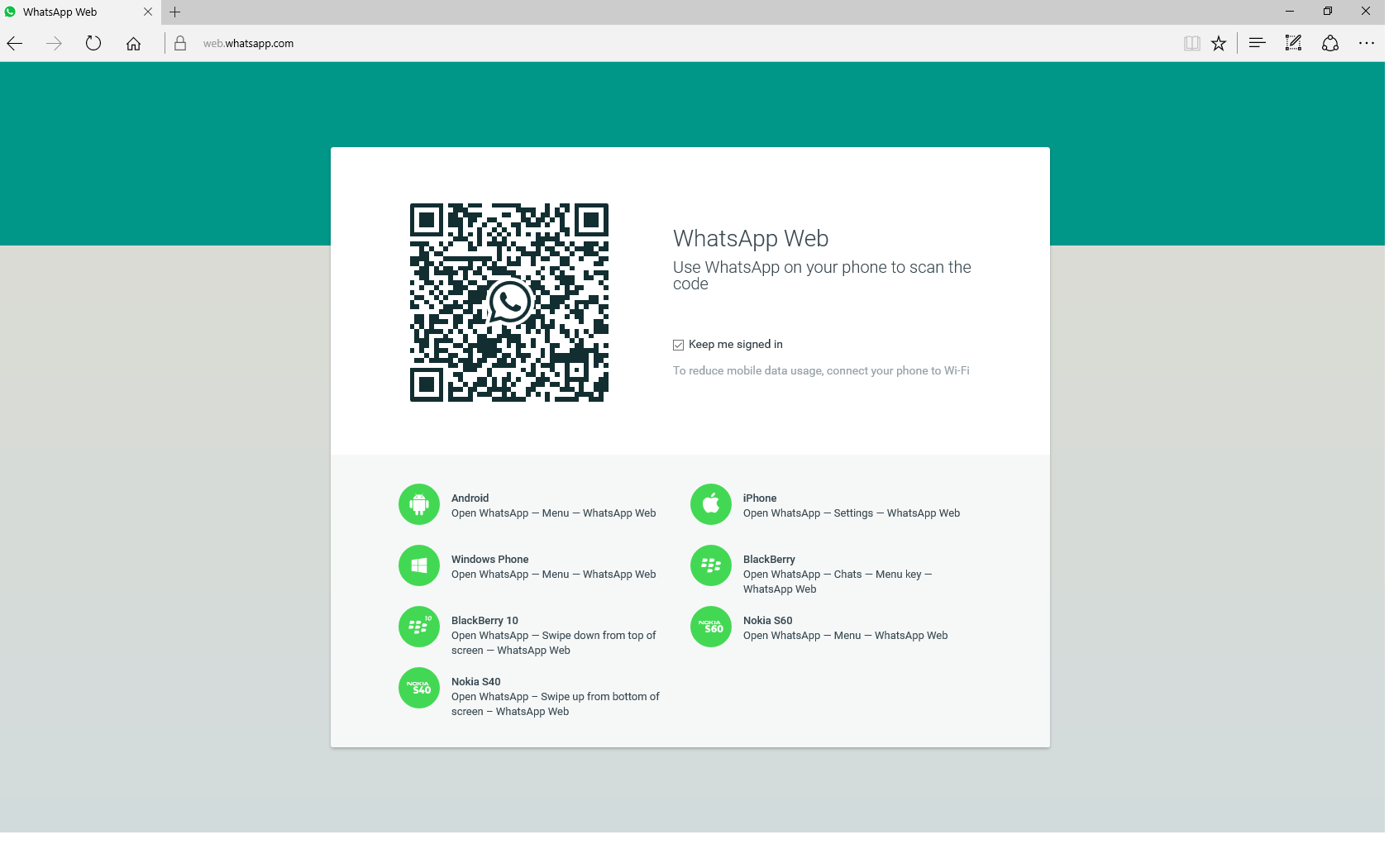This screenshot has width=1389, height=868.
Task: Open the More actions ellipsis menu
Action: point(1367,43)
